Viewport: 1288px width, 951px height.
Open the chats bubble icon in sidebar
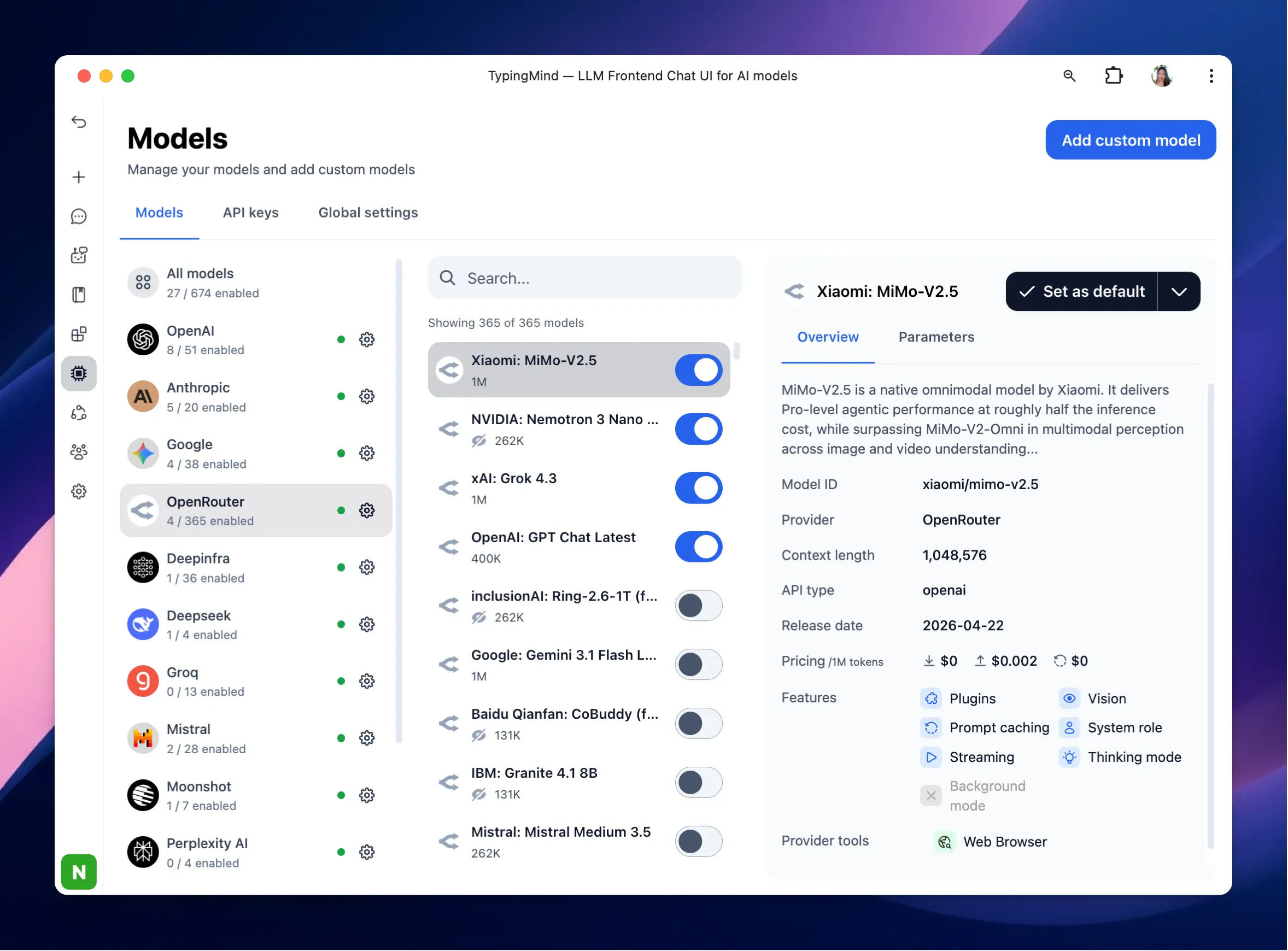(x=79, y=216)
